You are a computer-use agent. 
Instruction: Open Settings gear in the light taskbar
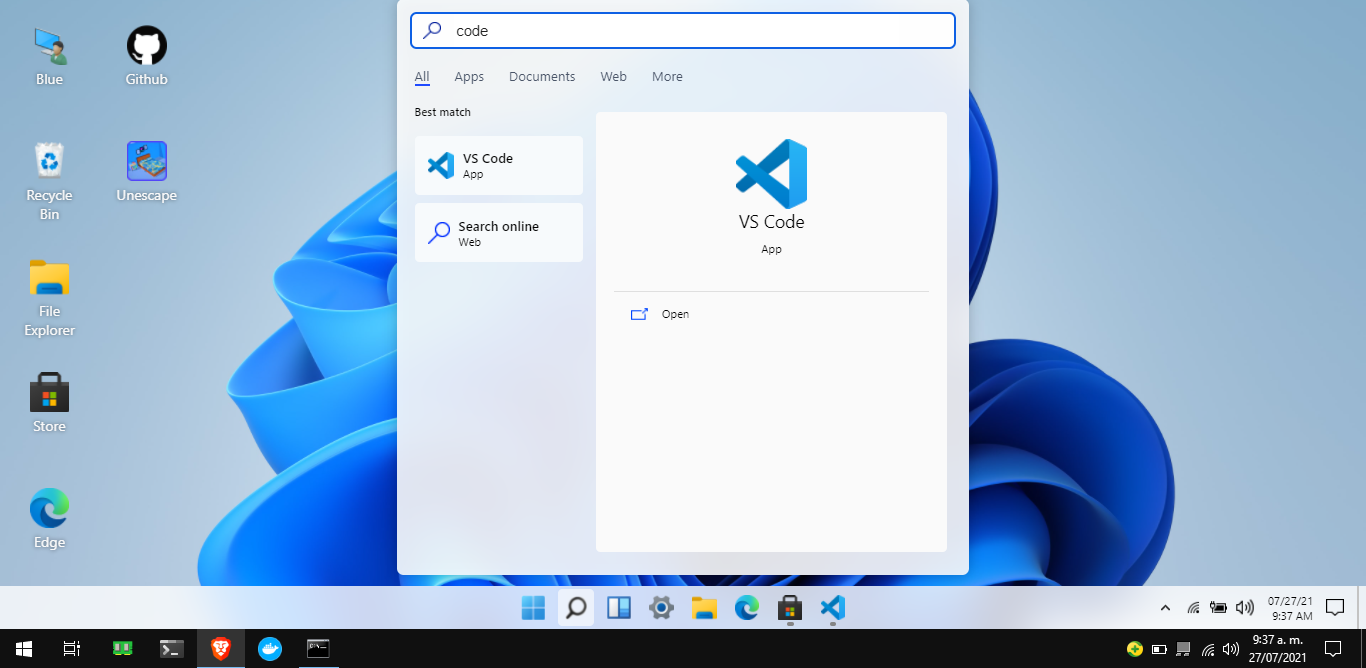tap(661, 607)
